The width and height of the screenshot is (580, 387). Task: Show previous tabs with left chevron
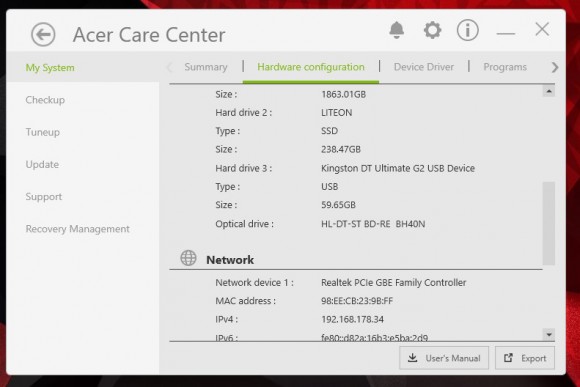170,67
